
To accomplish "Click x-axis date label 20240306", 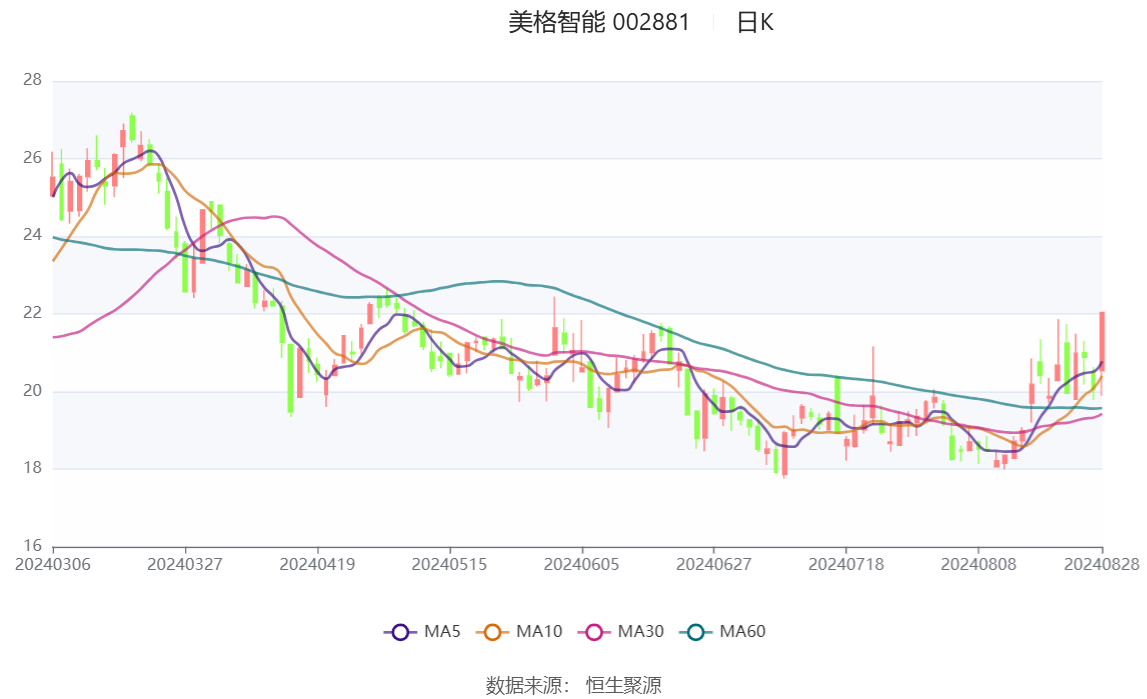I will click(x=53, y=564).
